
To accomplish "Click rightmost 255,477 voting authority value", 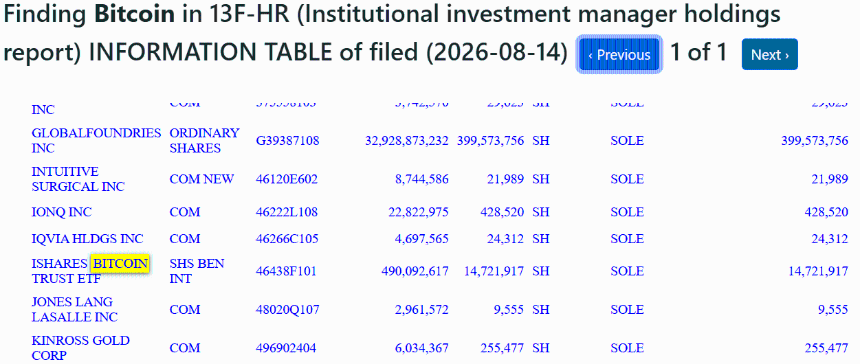I will (x=828, y=348).
